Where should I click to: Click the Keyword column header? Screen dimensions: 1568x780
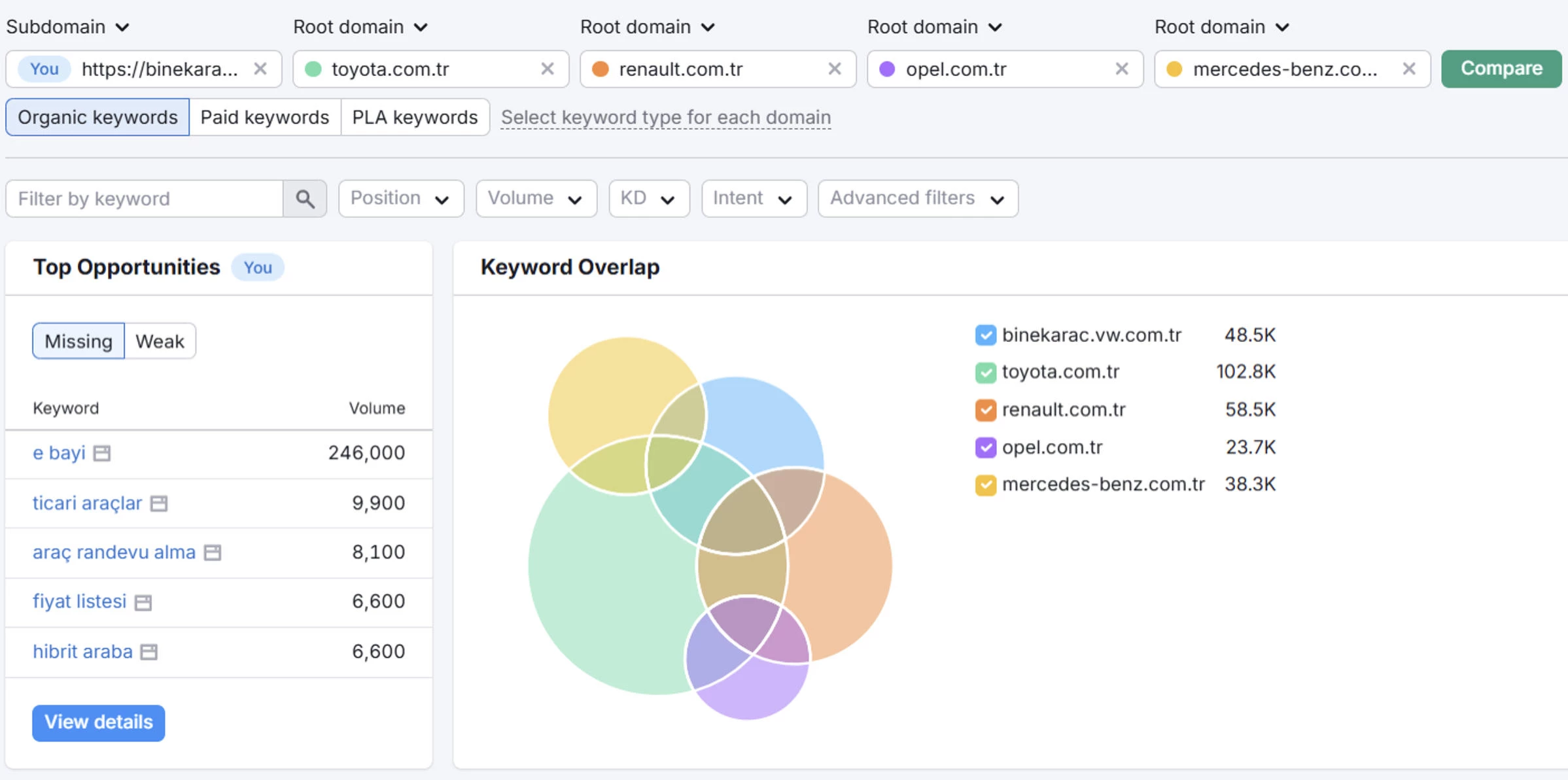coord(66,408)
